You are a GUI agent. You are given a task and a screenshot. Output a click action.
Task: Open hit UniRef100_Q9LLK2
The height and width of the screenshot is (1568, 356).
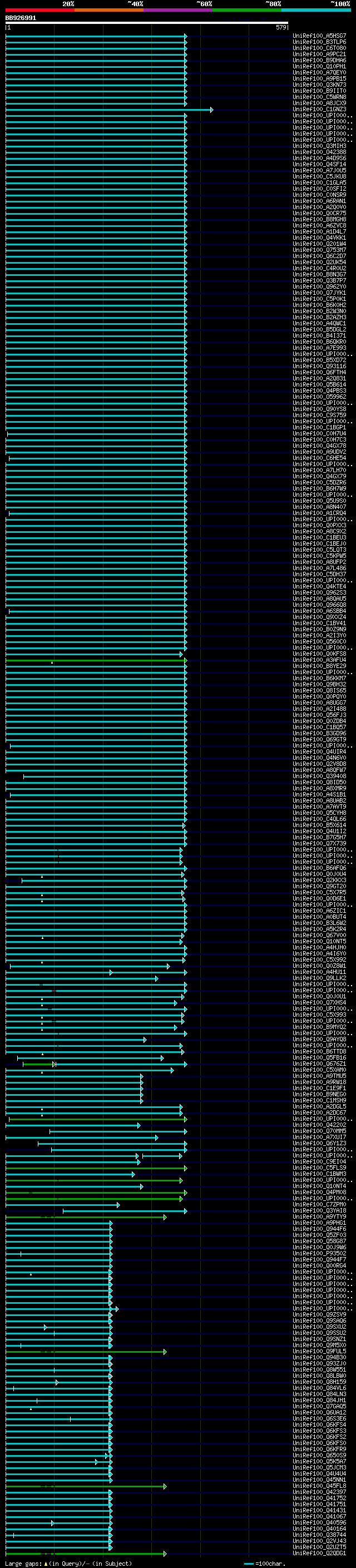click(x=319, y=978)
